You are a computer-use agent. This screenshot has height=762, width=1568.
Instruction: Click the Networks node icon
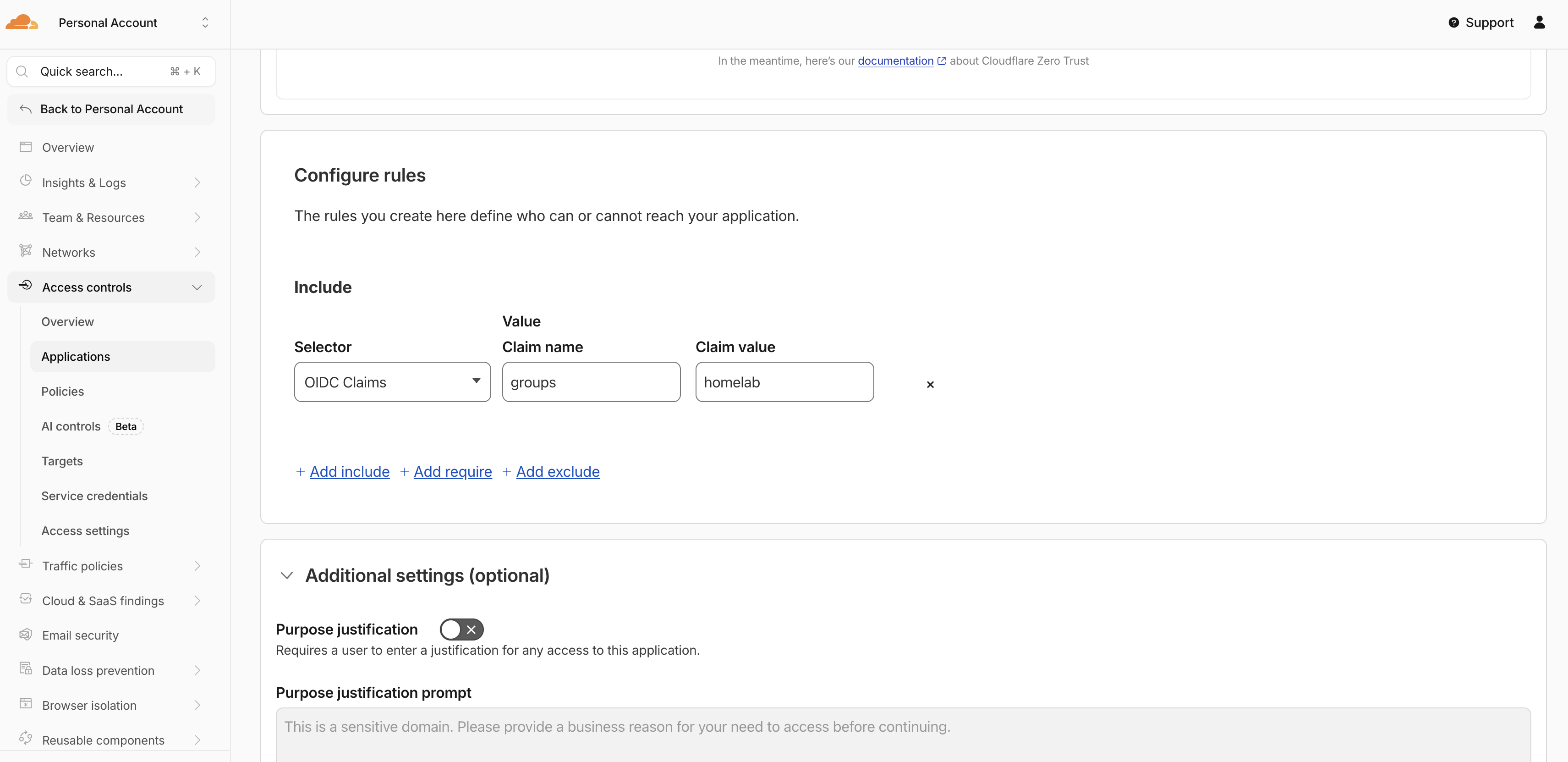pyautogui.click(x=26, y=250)
